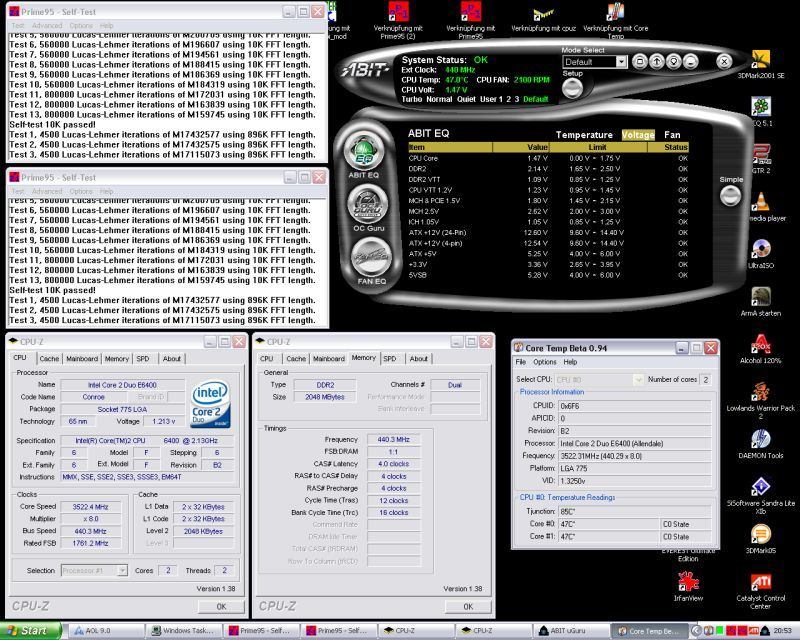Screen dimensions: 800x640
Task: Open the Alcohol 120% desktop icon
Action: pyautogui.click(x=761, y=349)
